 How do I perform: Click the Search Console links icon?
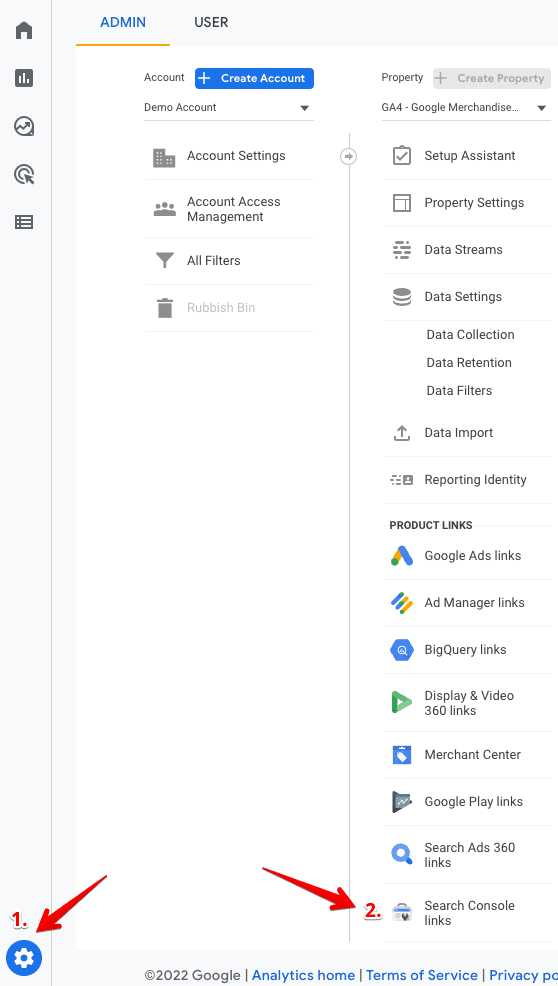[x=401, y=912]
